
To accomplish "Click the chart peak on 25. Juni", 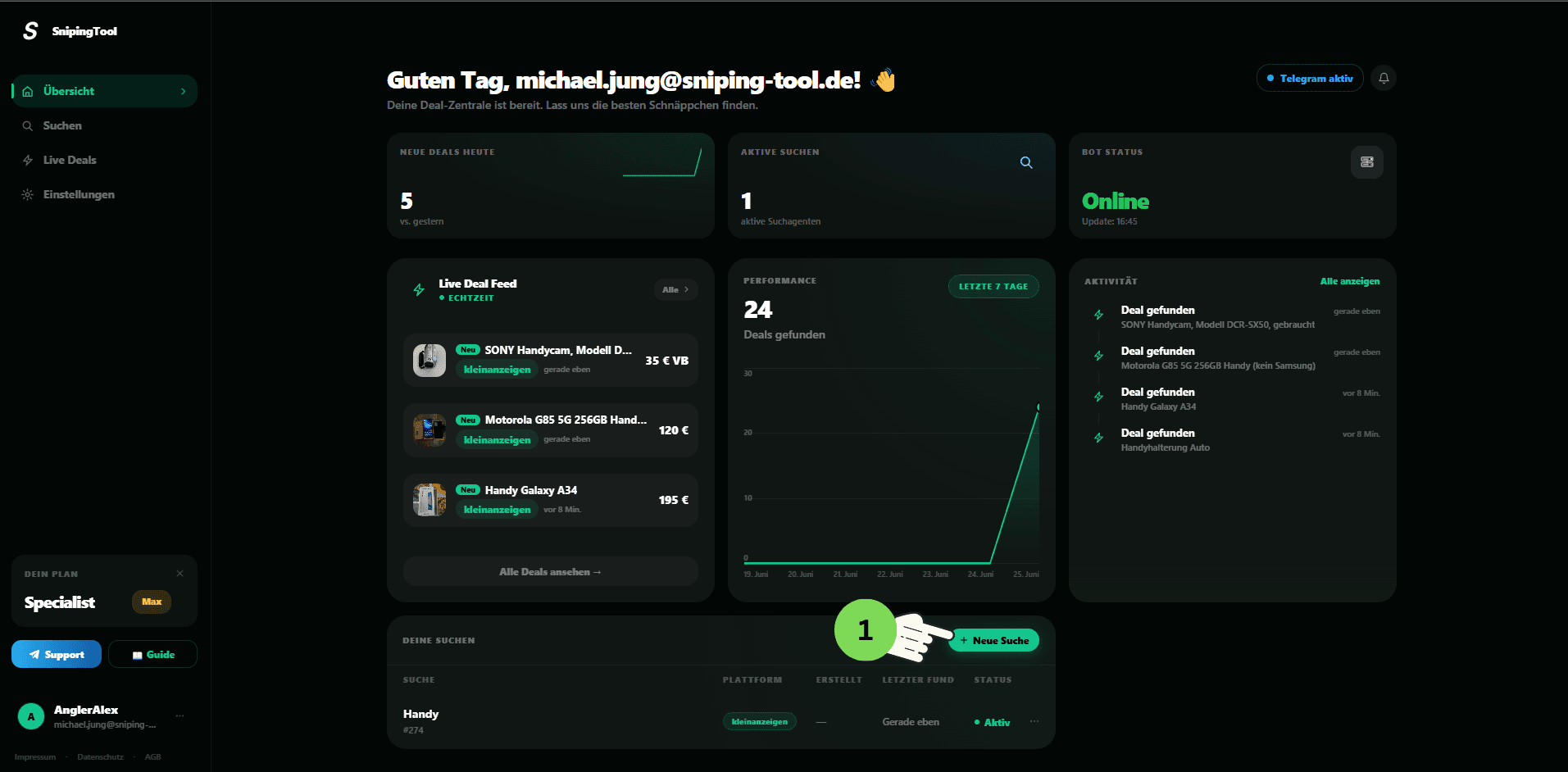I will [x=1039, y=406].
